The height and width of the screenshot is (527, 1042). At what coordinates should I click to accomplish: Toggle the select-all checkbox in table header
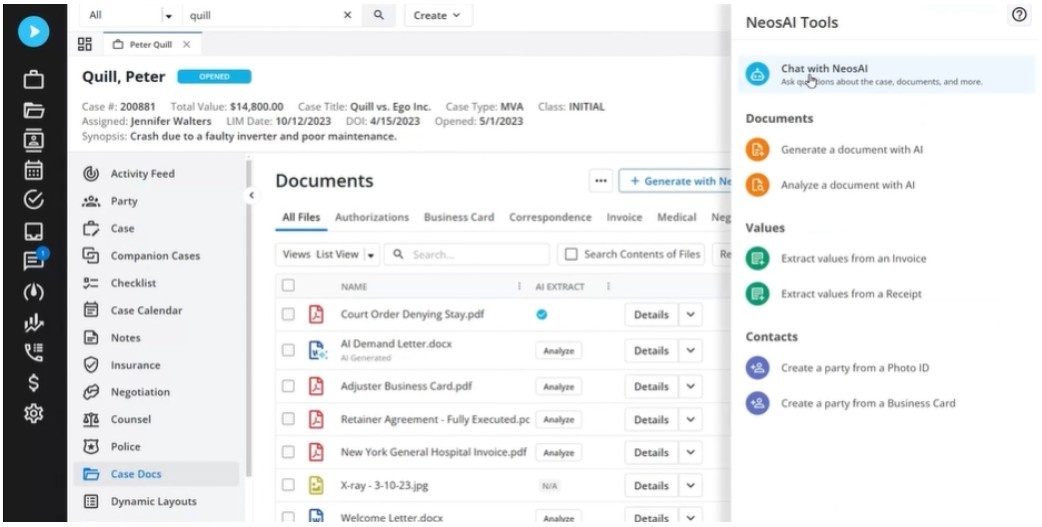click(x=288, y=286)
